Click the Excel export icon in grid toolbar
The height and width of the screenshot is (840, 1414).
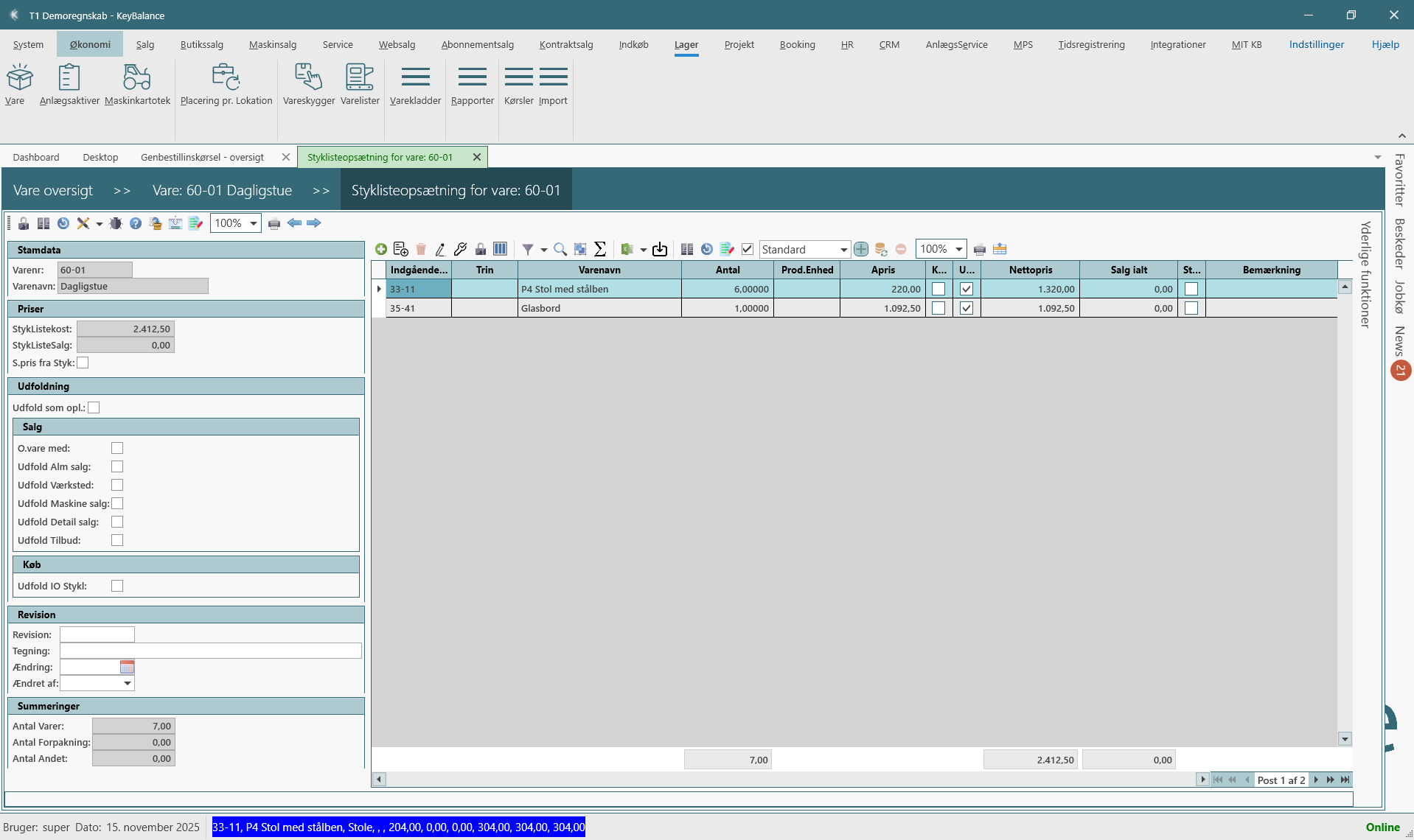click(627, 250)
